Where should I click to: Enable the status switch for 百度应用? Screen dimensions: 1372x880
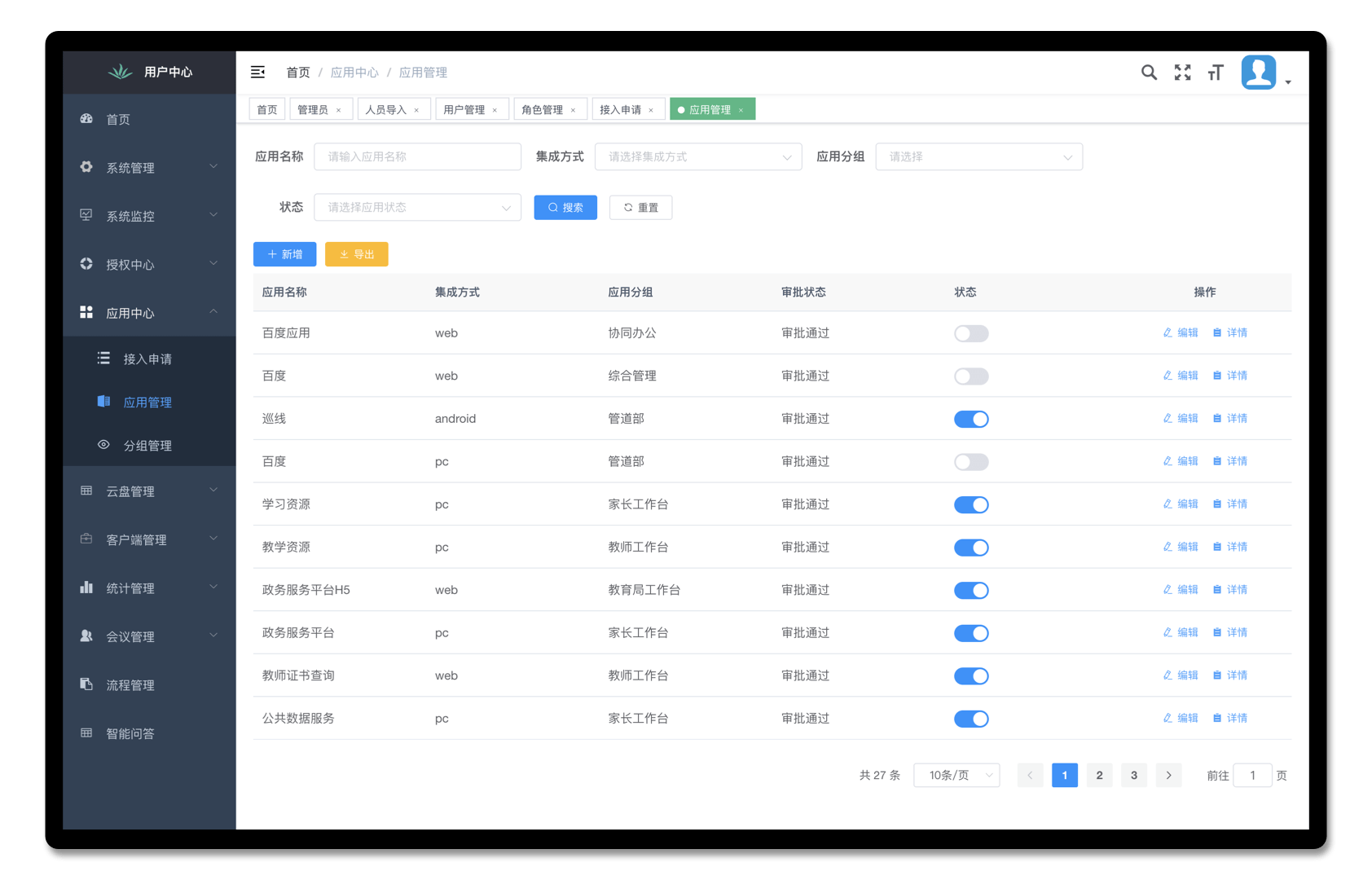pyautogui.click(x=971, y=333)
